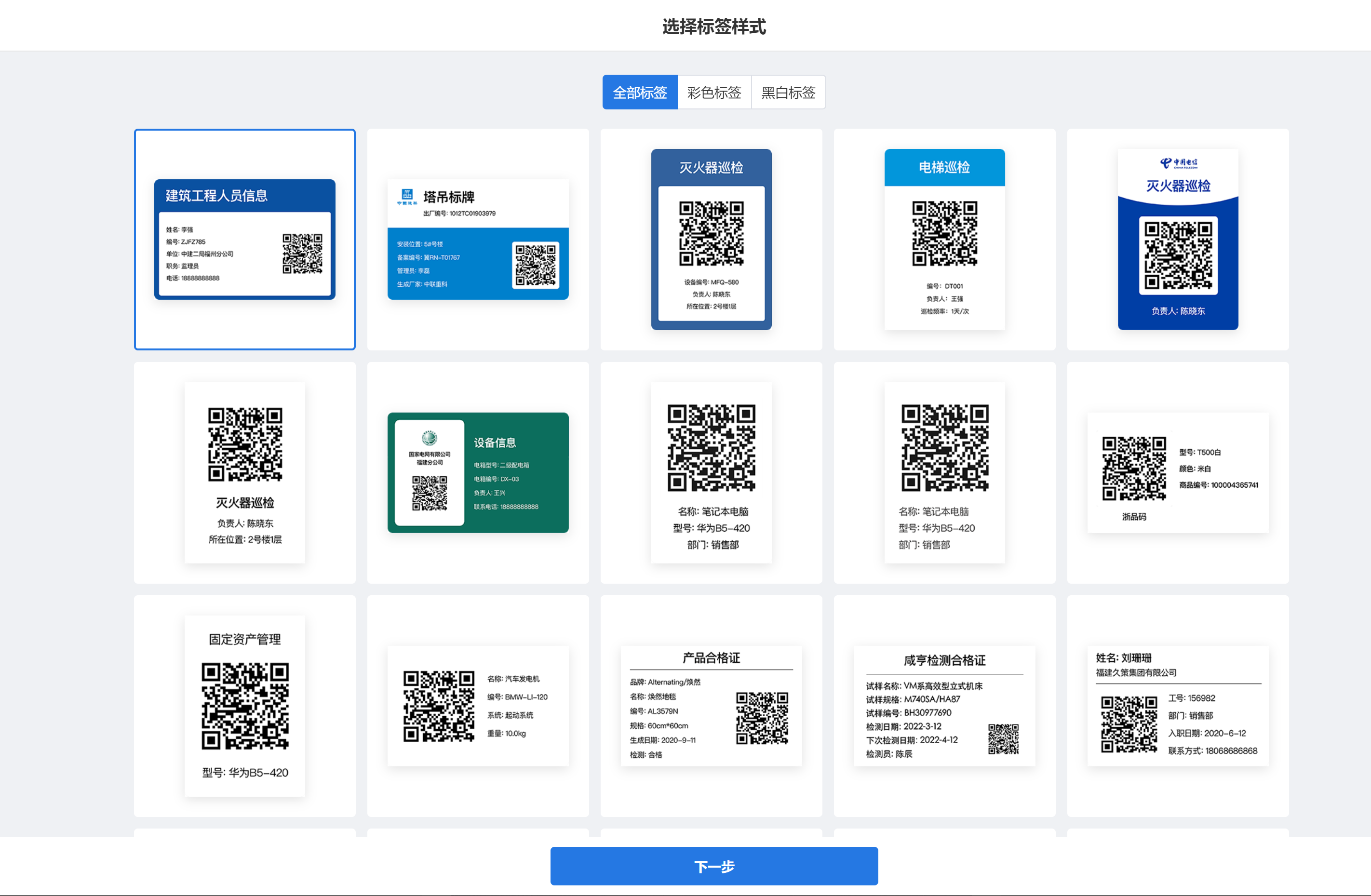Select the black-white 灭火器巡检 template with 所在位置
The image size is (1371, 896).
(x=245, y=473)
